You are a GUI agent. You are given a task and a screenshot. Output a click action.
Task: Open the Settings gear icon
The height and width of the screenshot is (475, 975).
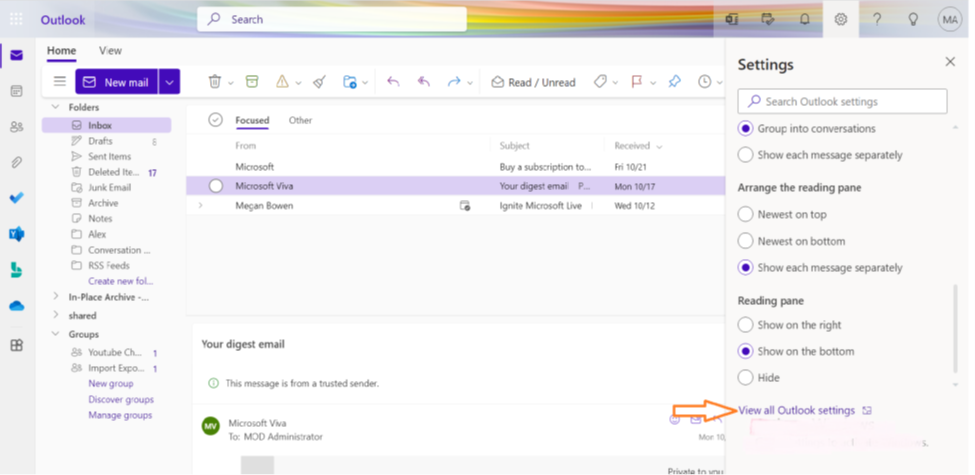(841, 19)
